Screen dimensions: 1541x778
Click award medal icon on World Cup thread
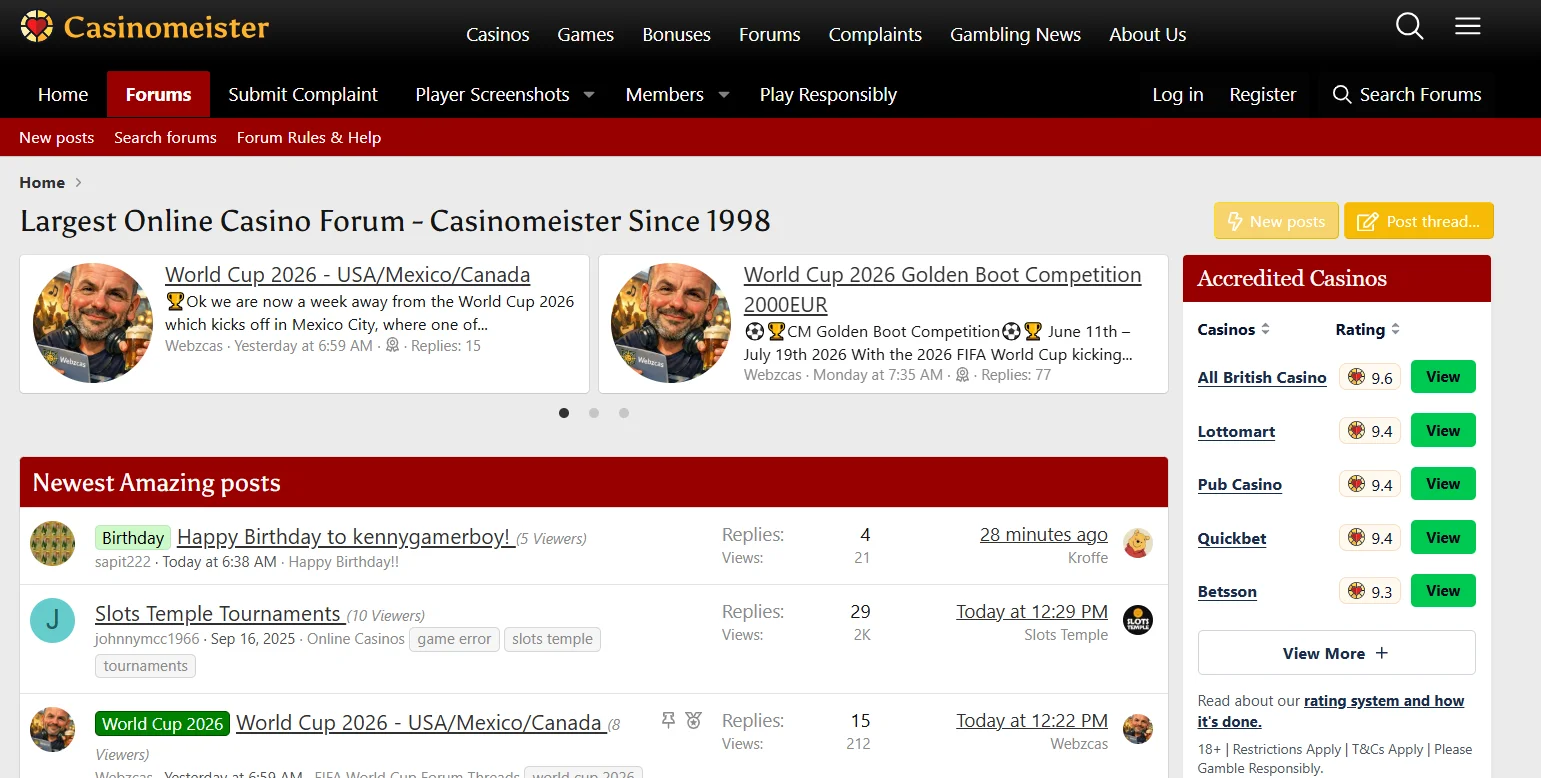click(694, 720)
